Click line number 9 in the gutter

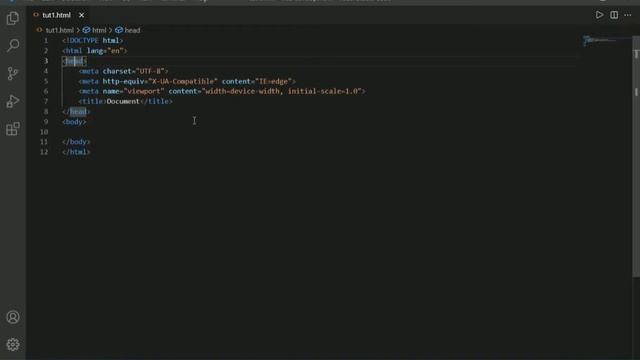pos(46,122)
